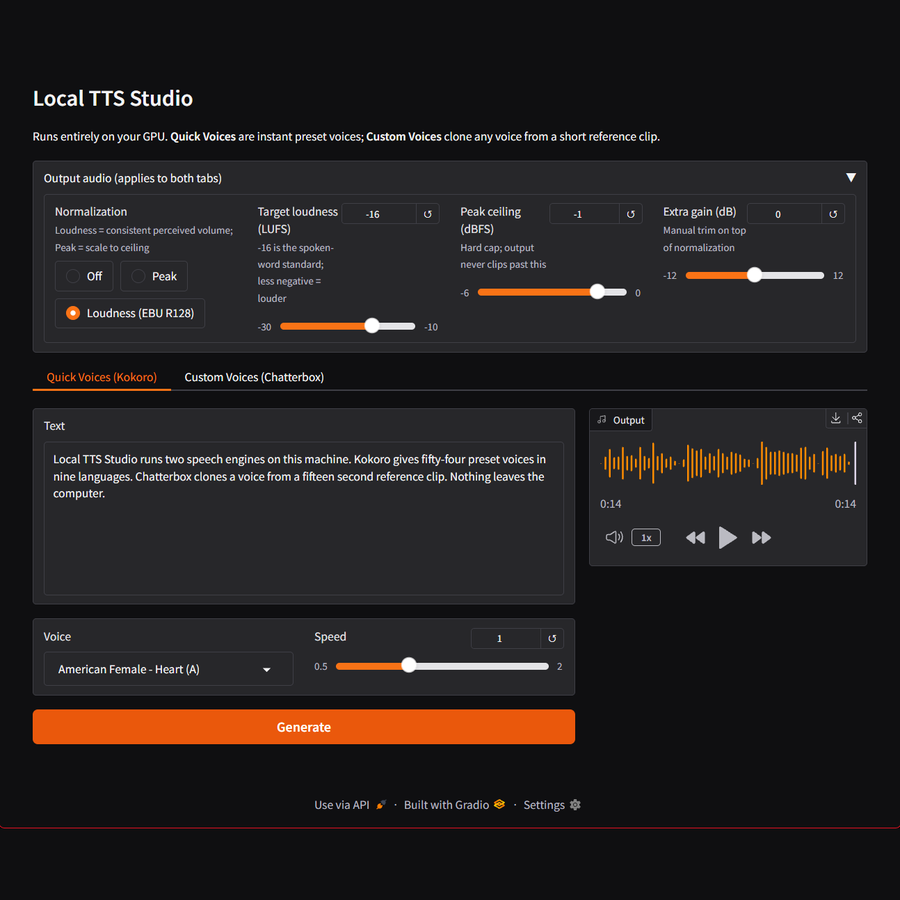The height and width of the screenshot is (900, 900).
Task: Change playback speed 1x button
Action: click(x=646, y=537)
